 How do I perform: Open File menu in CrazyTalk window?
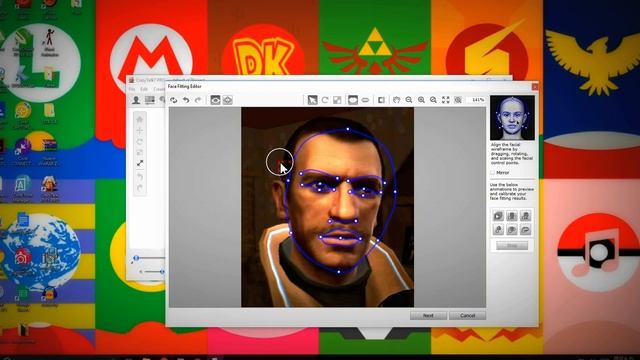tap(132, 89)
